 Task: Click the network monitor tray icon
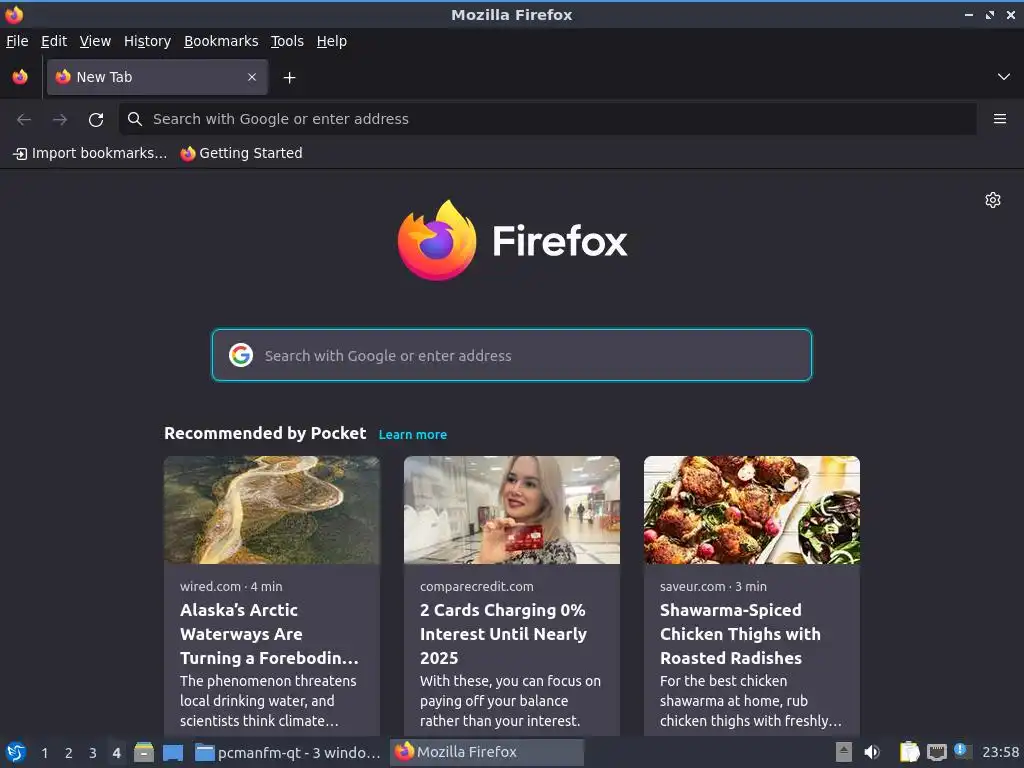tap(936, 752)
